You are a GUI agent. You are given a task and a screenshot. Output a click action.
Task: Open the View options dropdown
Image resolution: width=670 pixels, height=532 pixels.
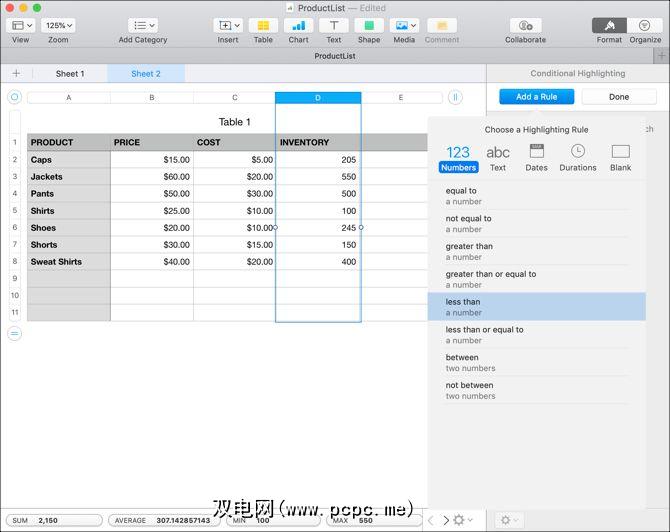pyautogui.click(x=20, y=26)
